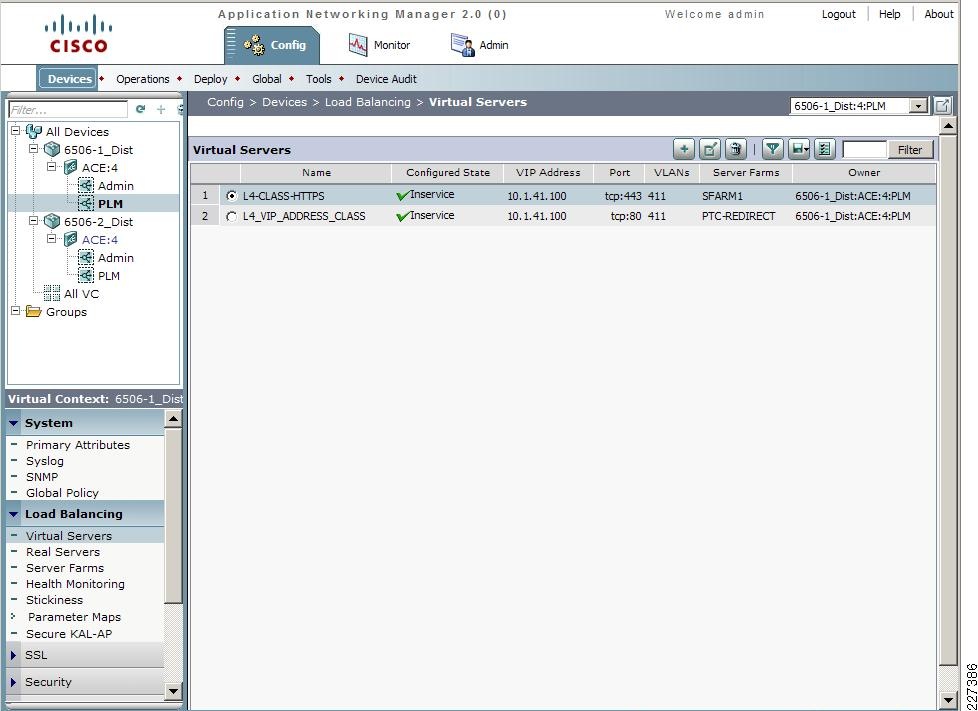Collapse the Load Balancing section
This screenshot has height=711, width=978.
(x=14, y=514)
